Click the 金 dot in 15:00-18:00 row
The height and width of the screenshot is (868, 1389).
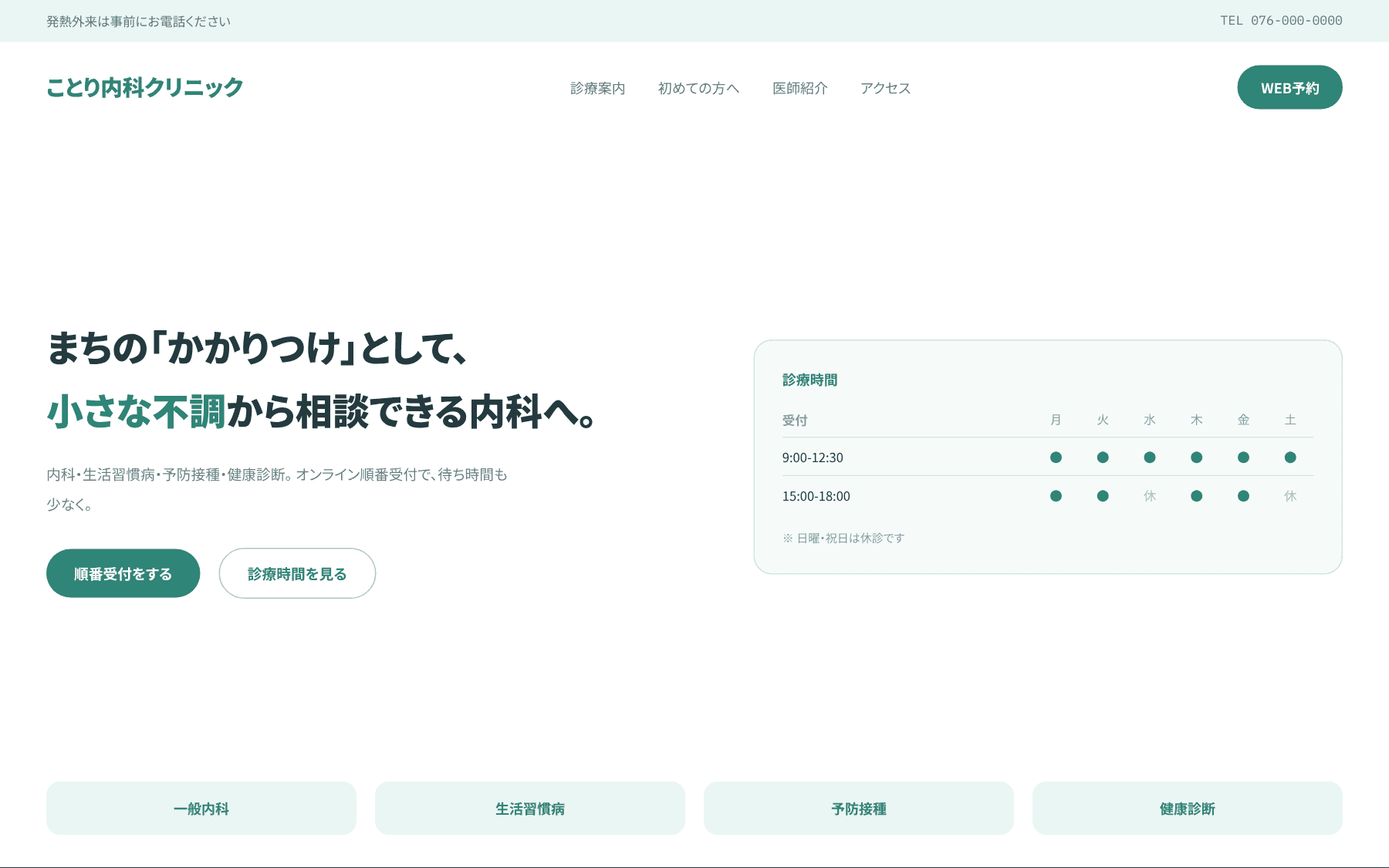pos(1243,496)
